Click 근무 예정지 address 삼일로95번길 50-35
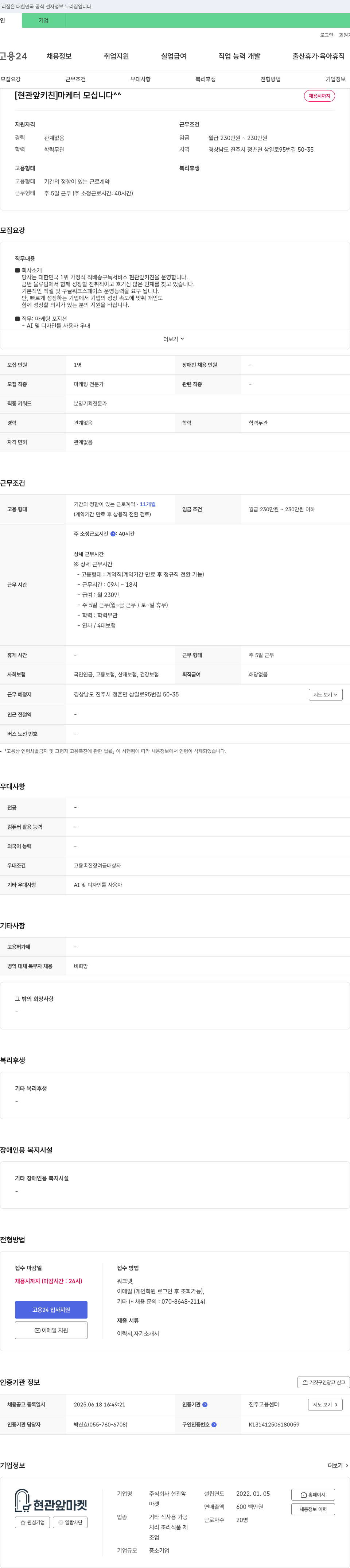The width and height of the screenshot is (350, 1568). [x=126, y=694]
